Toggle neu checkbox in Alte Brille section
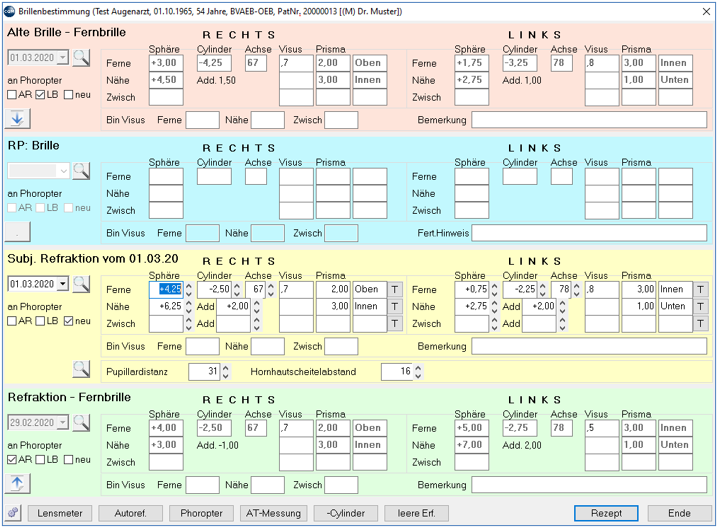The width and height of the screenshot is (718, 528). [x=68, y=95]
